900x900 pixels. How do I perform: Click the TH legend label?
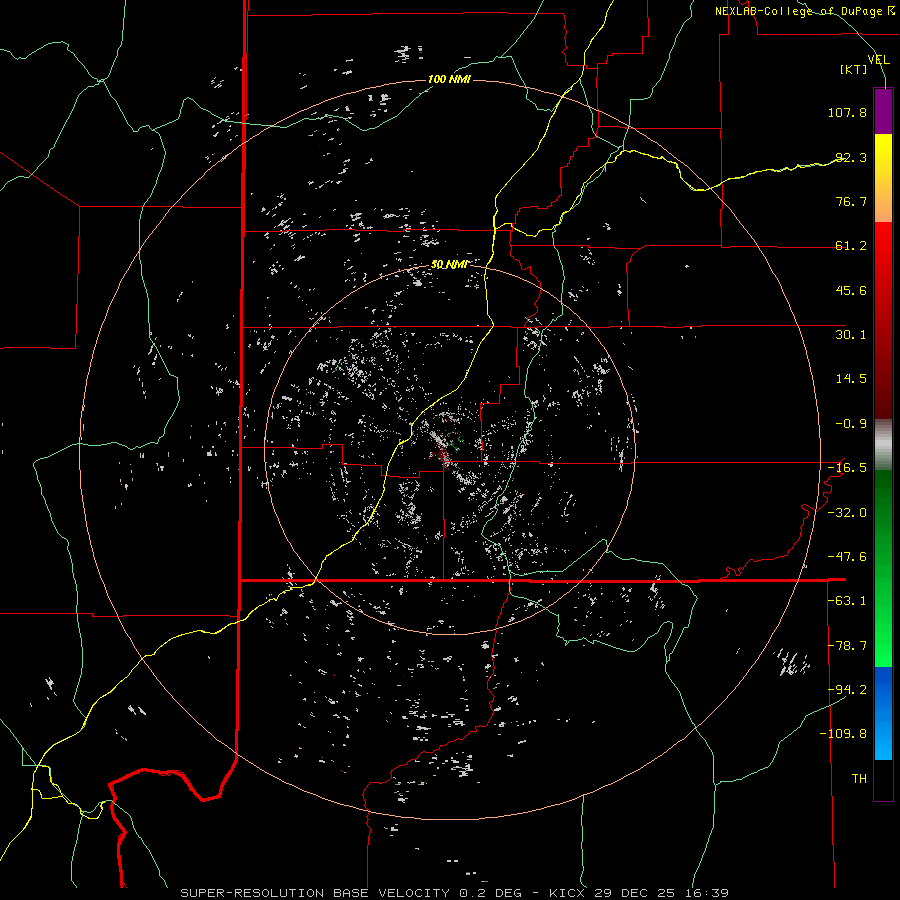click(859, 779)
